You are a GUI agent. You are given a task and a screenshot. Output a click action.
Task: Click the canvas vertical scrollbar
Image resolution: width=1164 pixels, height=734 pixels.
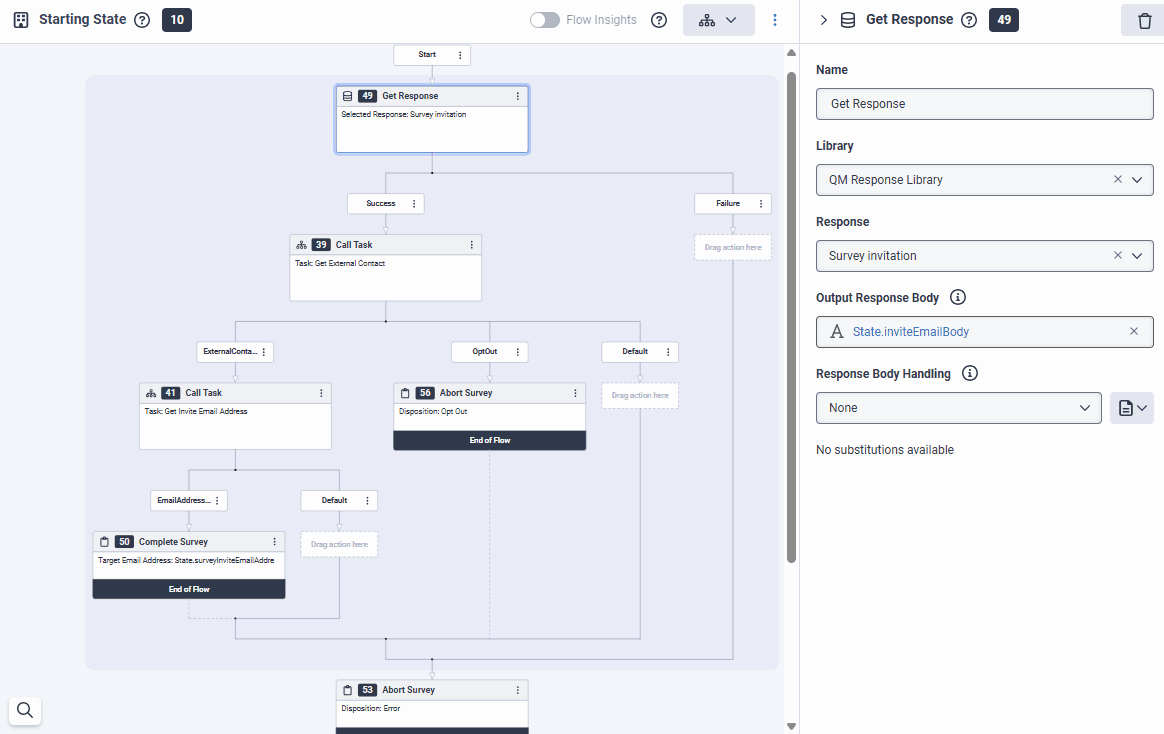(792, 300)
